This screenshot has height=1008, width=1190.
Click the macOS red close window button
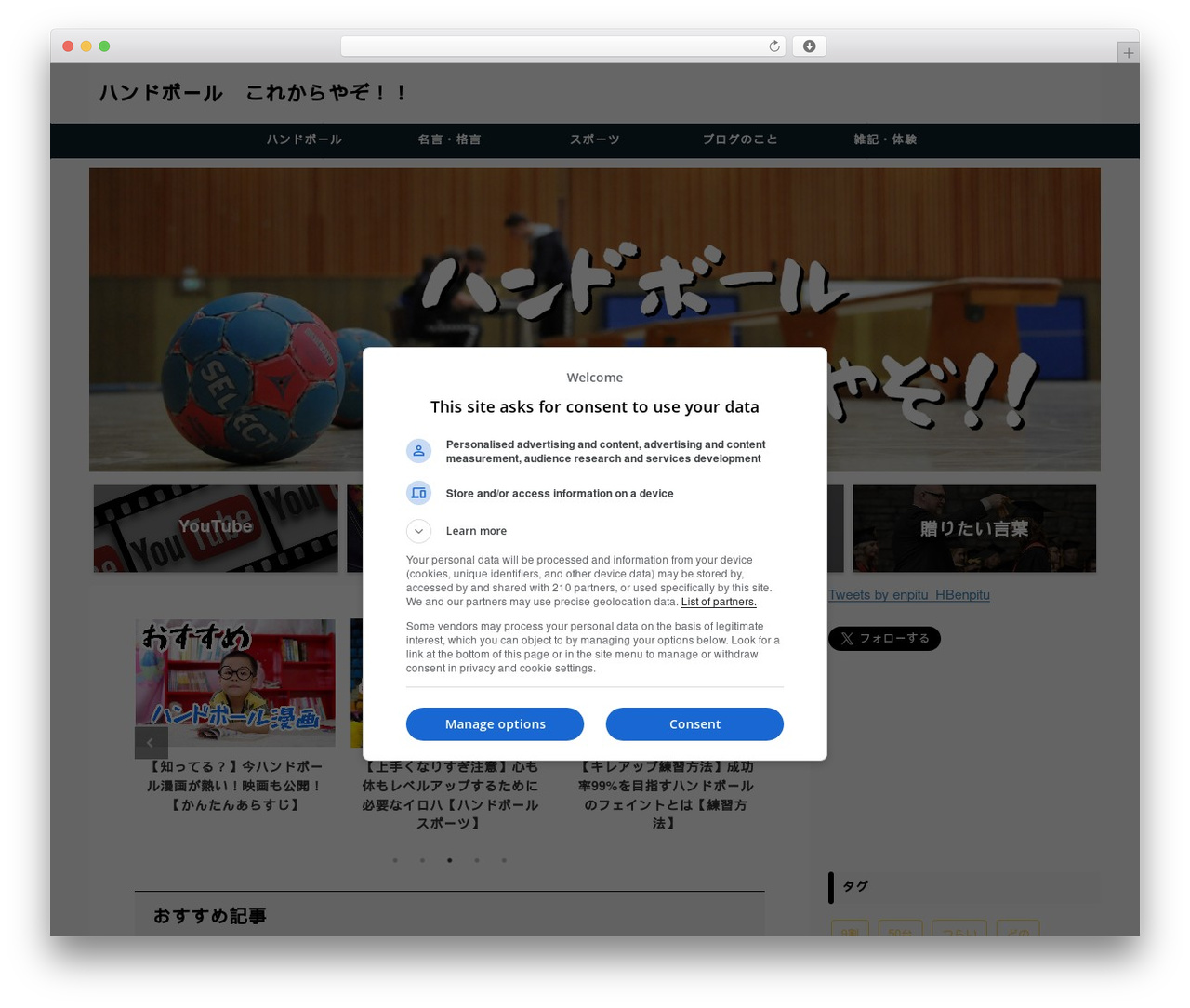point(68,46)
